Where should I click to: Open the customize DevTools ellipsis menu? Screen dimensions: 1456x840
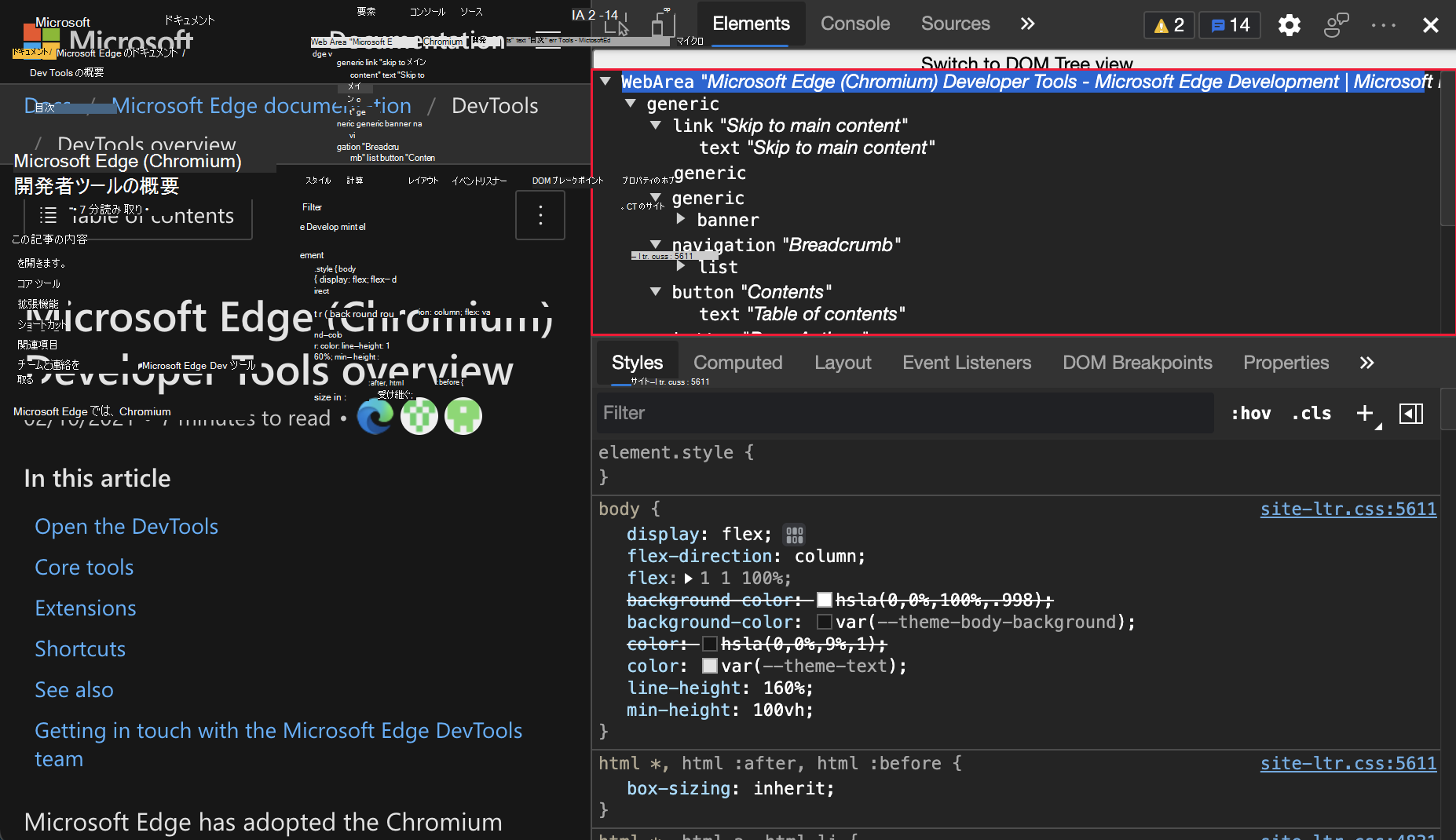pos(1383,25)
